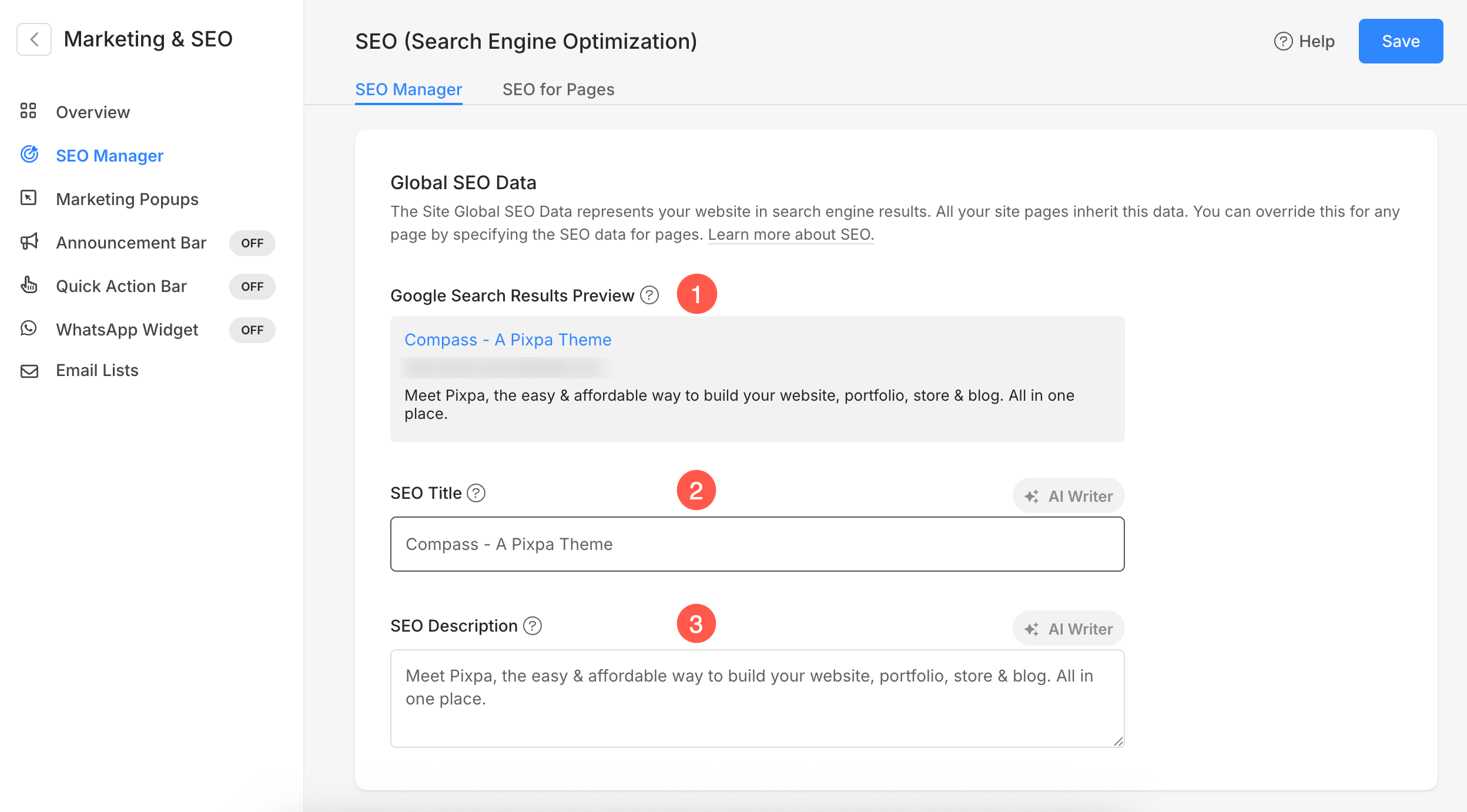Open AI Writer for SEO Description
This screenshot has width=1467, height=812.
click(x=1068, y=629)
